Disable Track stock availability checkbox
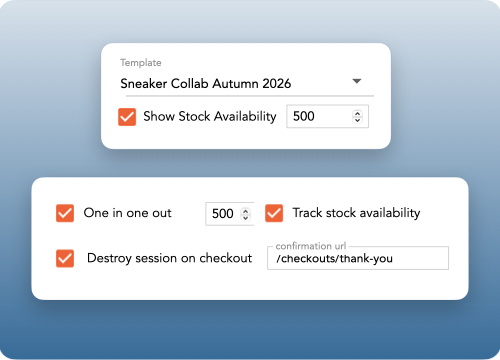Image resolution: width=500 pixels, height=360 pixels. tap(274, 213)
